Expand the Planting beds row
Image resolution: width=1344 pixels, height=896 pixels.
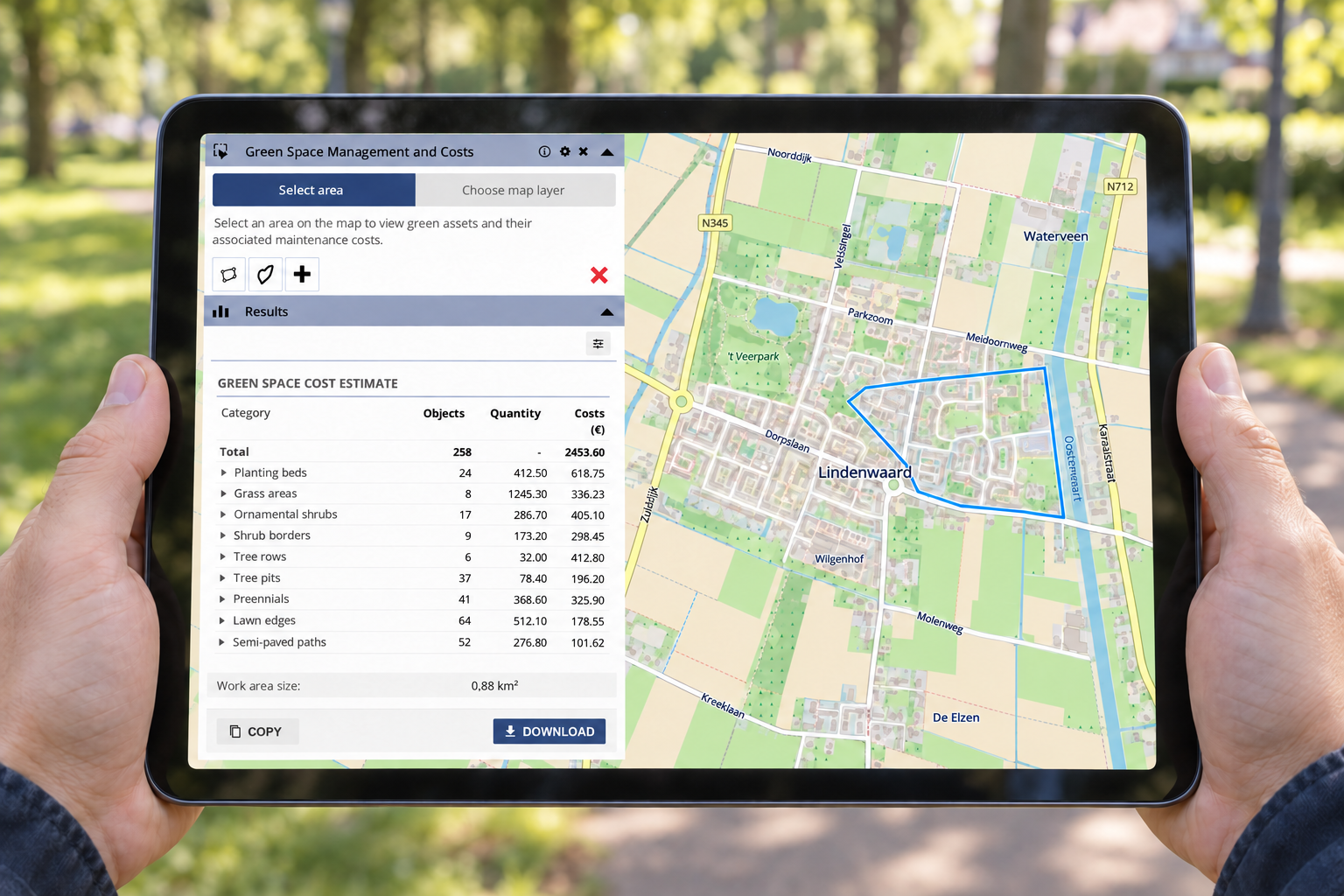[224, 472]
